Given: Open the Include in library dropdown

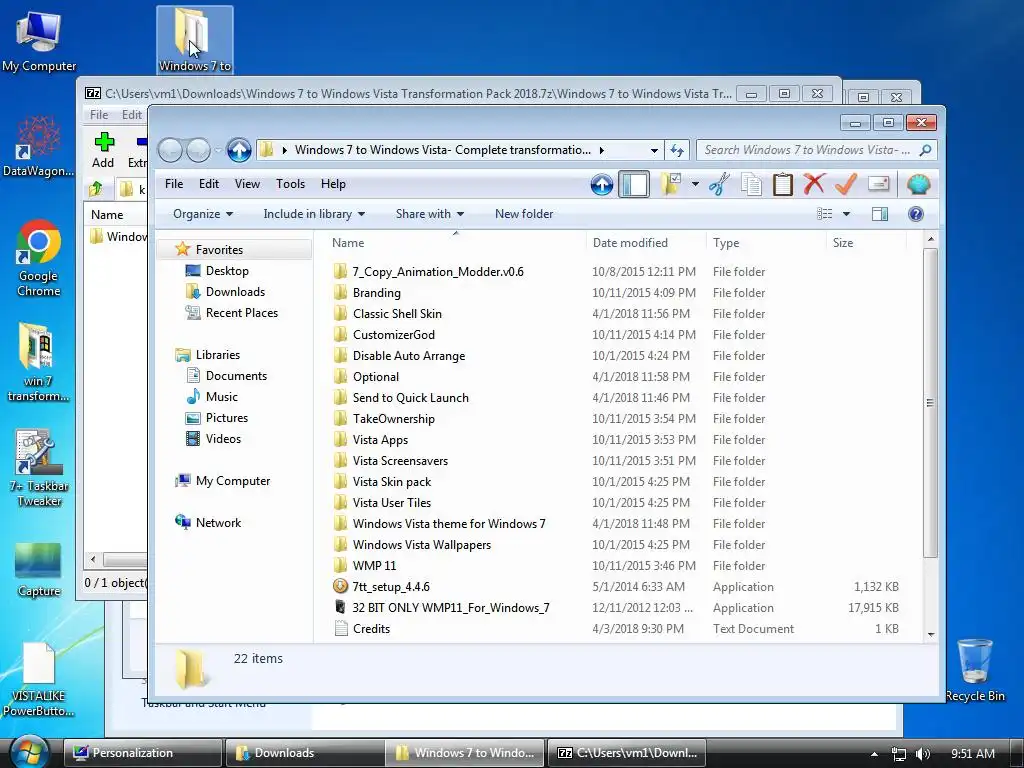Looking at the screenshot, I should coord(314,214).
